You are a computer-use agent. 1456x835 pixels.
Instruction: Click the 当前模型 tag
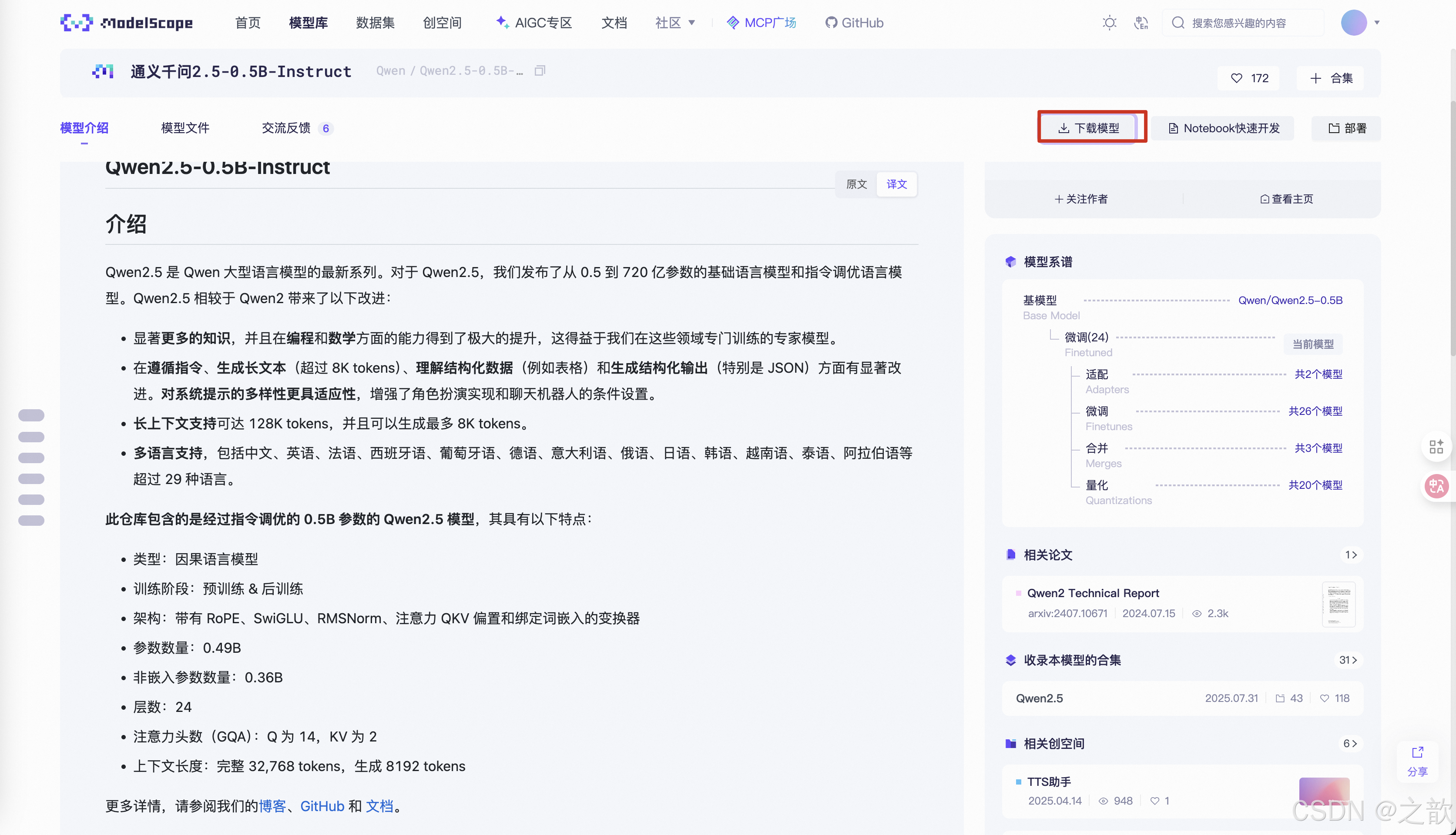(1312, 344)
